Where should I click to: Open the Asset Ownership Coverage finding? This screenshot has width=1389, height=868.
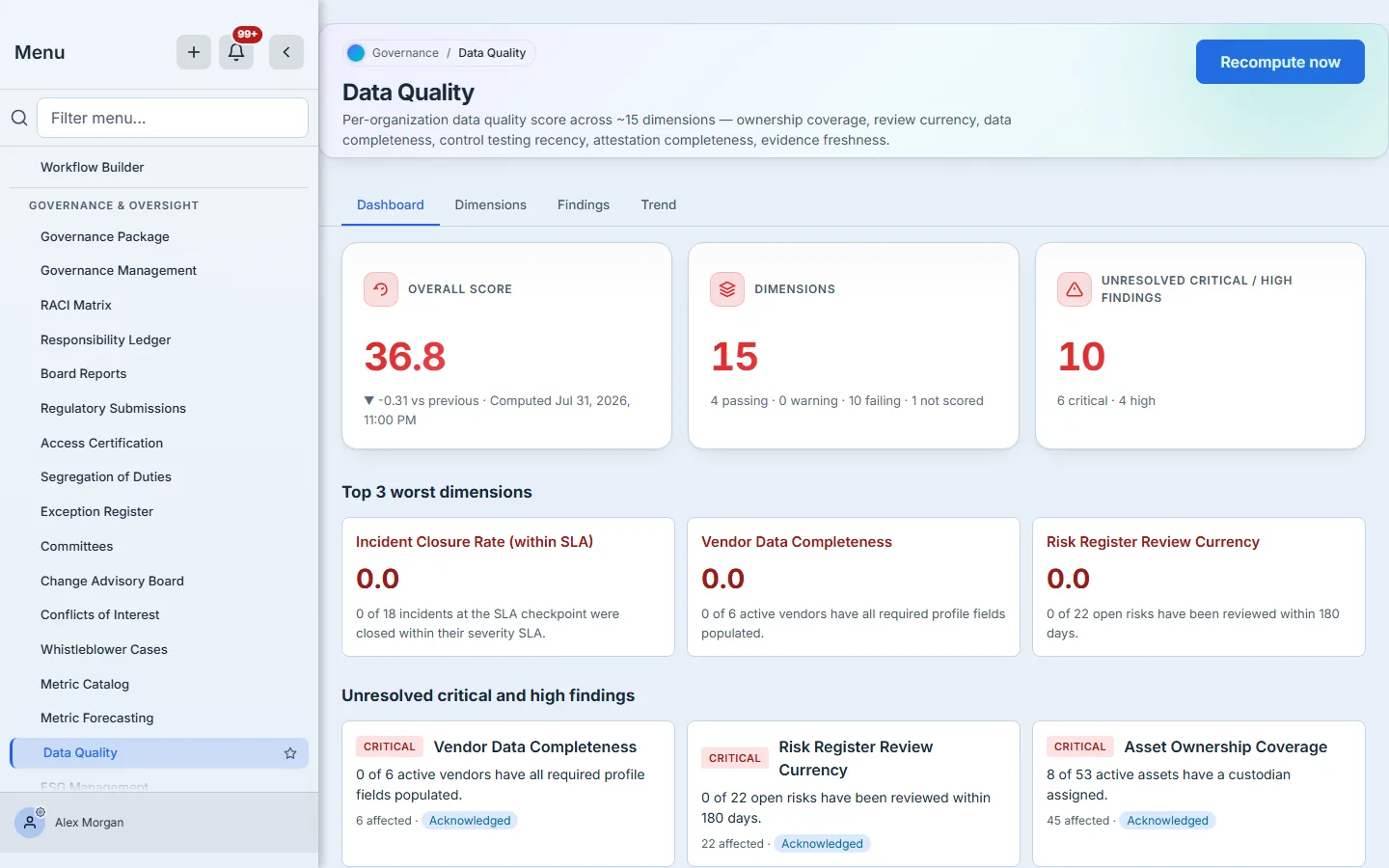click(1199, 794)
